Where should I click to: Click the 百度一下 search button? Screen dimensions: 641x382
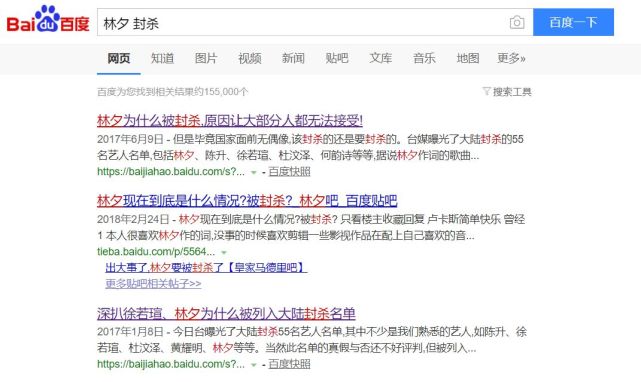573,22
